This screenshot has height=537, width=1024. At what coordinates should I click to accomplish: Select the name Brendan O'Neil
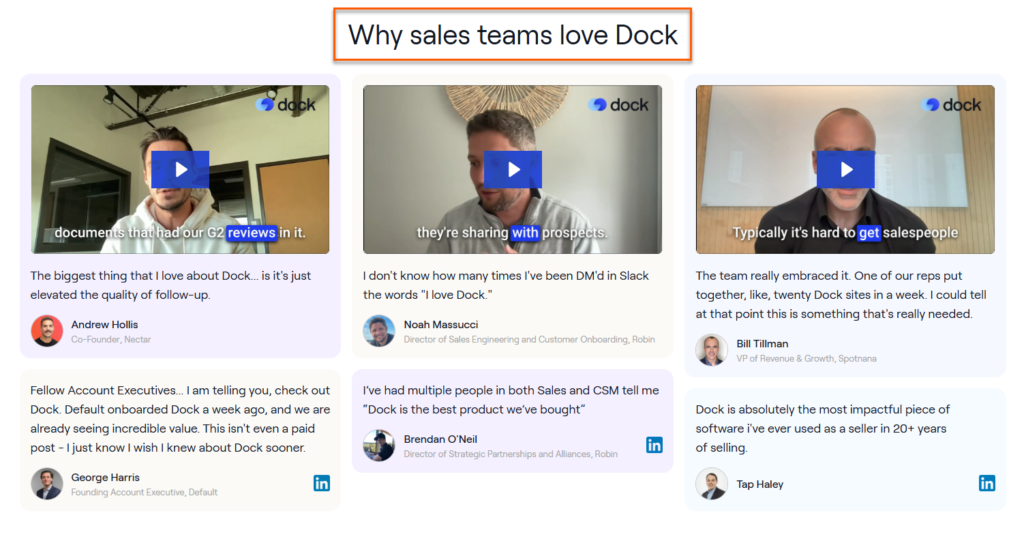click(x=440, y=439)
